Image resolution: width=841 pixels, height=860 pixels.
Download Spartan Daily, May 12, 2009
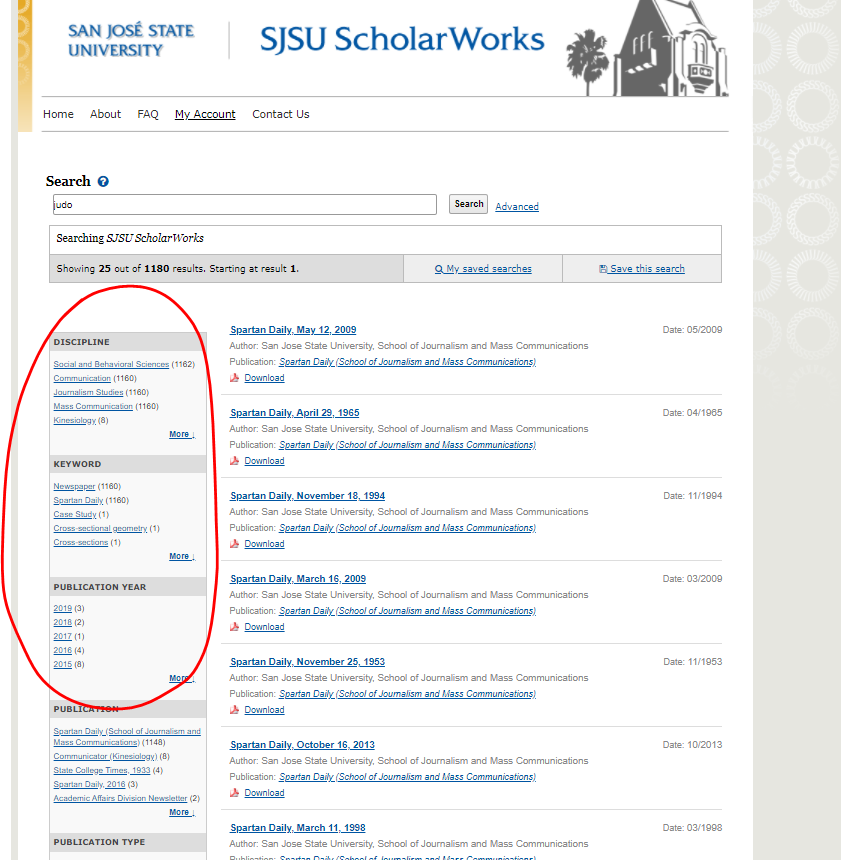[x=264, y=378]
